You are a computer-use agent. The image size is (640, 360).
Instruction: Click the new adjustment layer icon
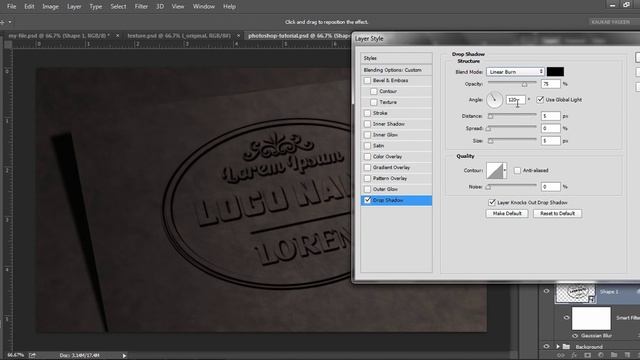[x=600, y=356]
